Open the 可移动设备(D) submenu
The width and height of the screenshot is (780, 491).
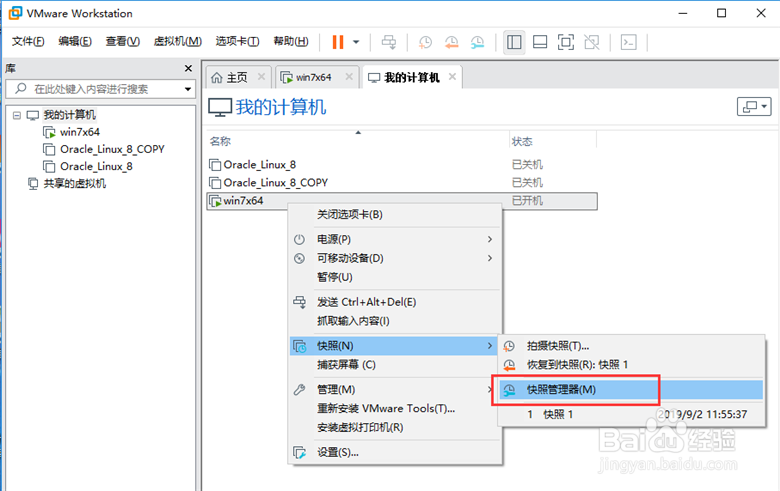click(395, 258)
